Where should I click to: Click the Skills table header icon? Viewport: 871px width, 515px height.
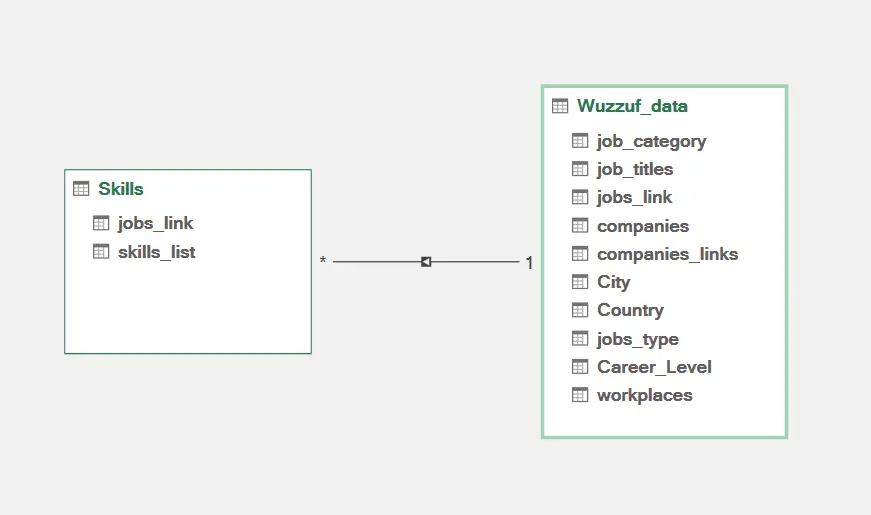[81, 189]
